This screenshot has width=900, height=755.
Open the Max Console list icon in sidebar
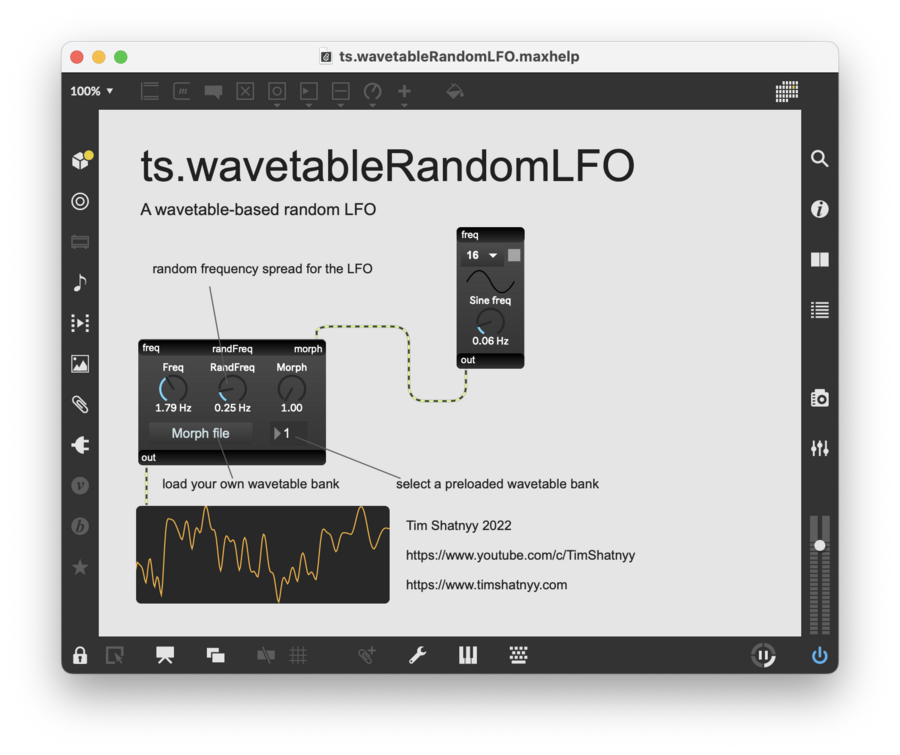[x=820, y=310]
